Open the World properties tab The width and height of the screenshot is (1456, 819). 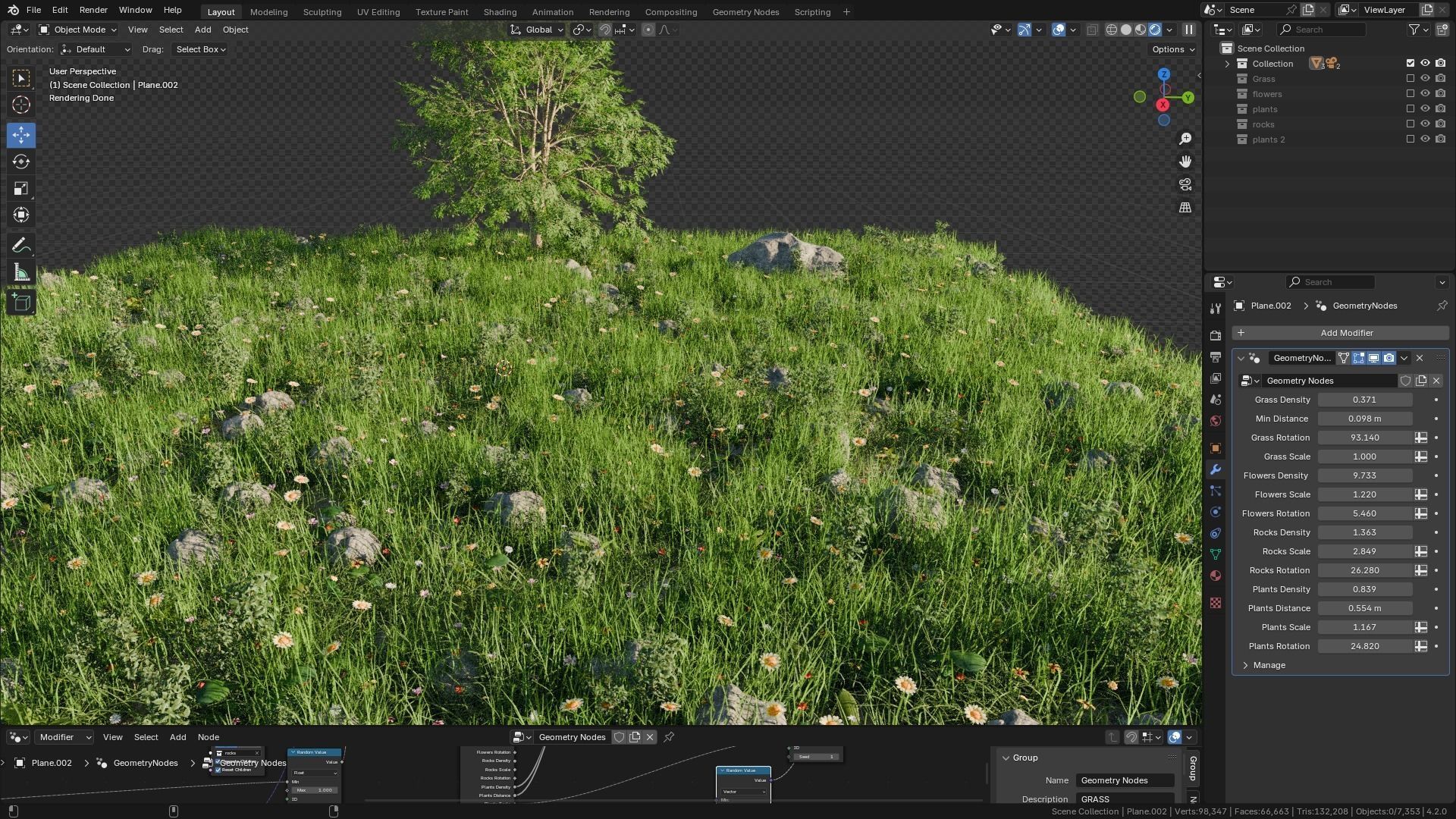(1216, 421)
